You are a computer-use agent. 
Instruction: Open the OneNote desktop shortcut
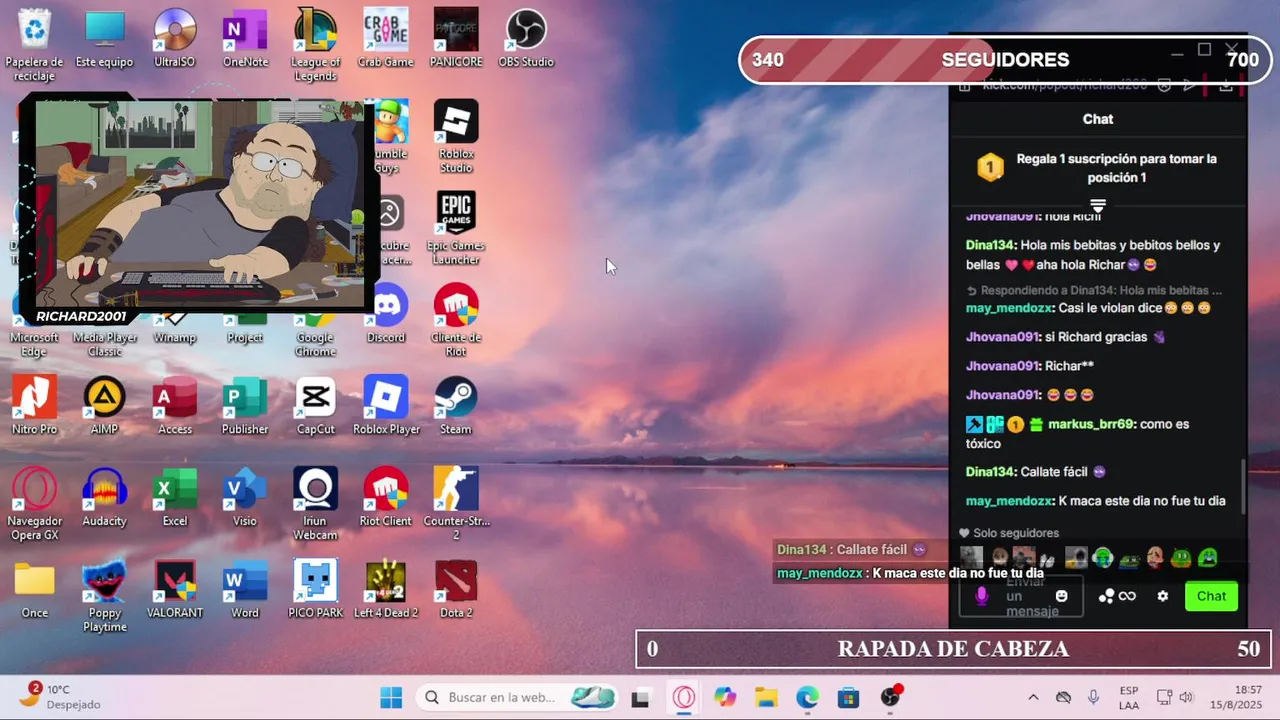pos(245,40)
